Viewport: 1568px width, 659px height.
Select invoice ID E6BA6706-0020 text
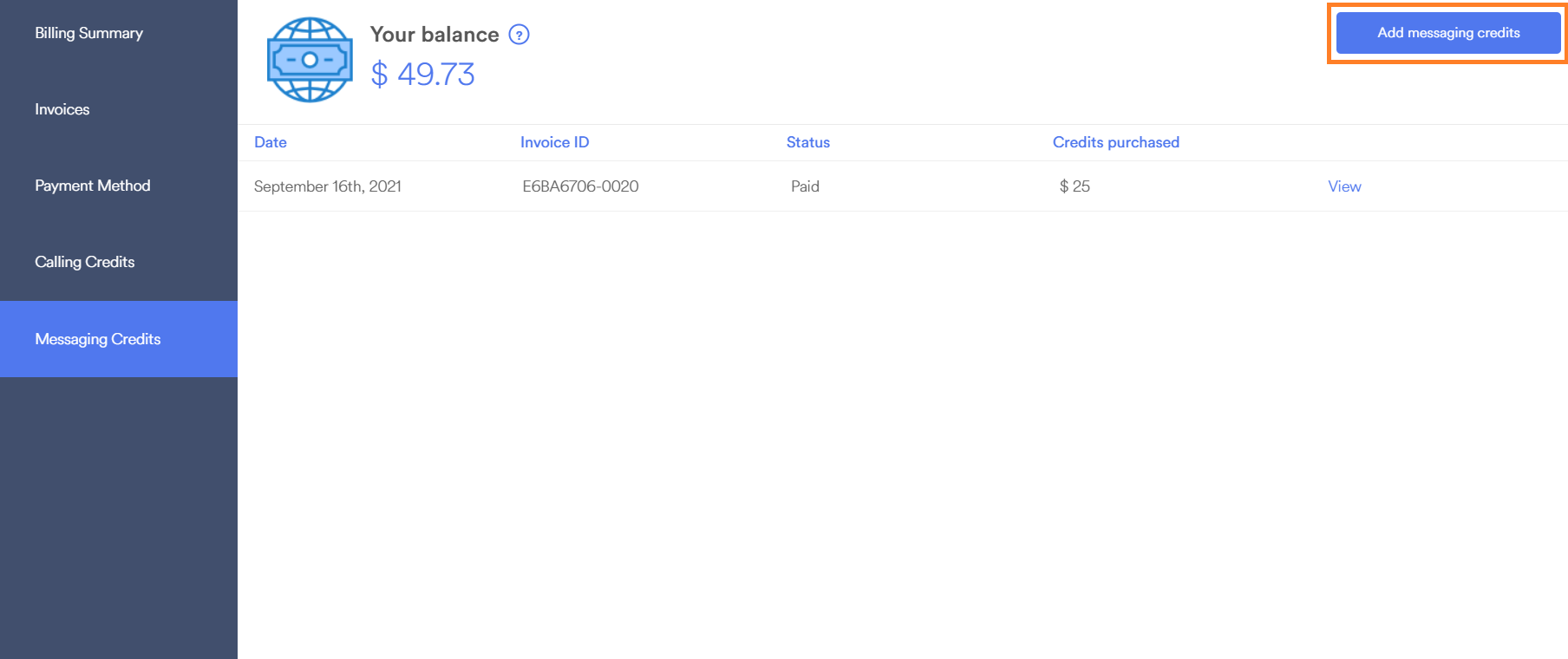[580, 186]
